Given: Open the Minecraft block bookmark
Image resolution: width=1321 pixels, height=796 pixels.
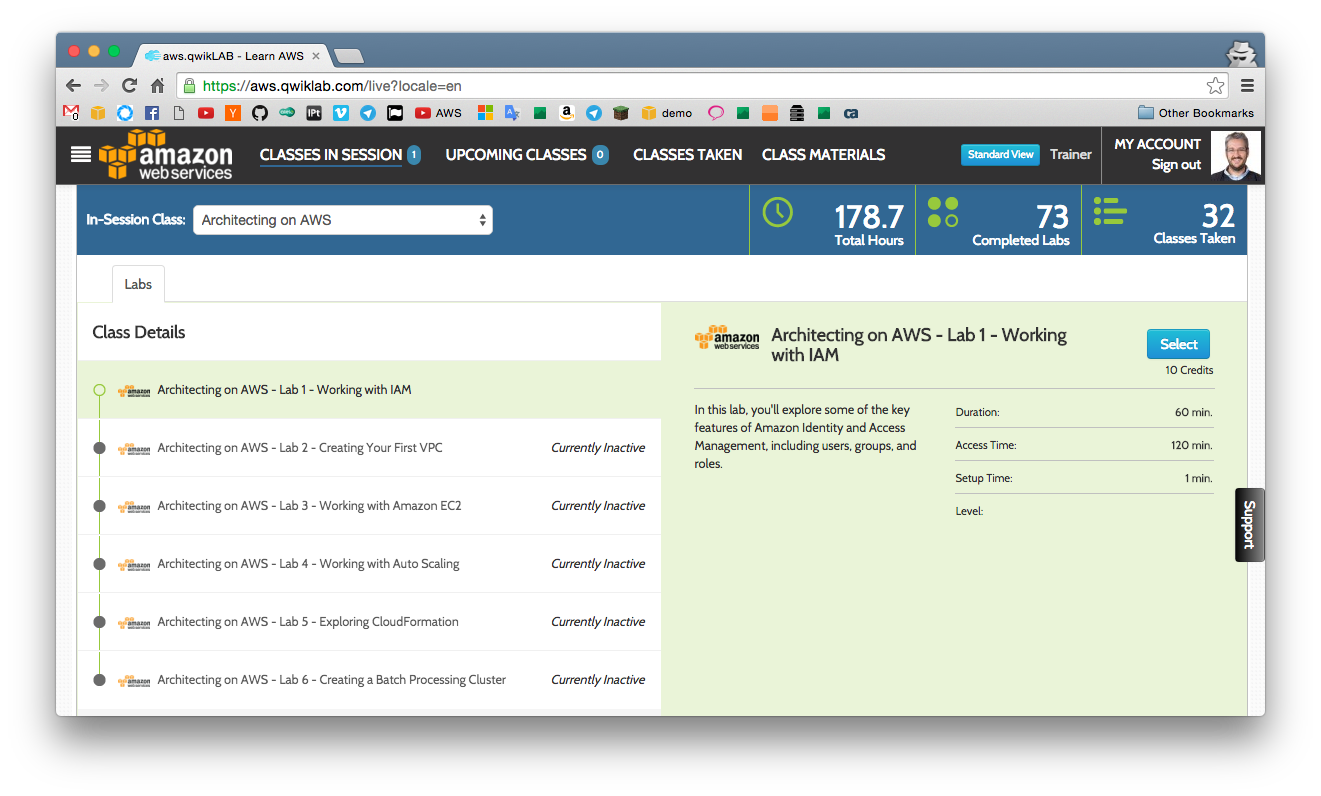Looking at the screenshot, I should 621,113.
